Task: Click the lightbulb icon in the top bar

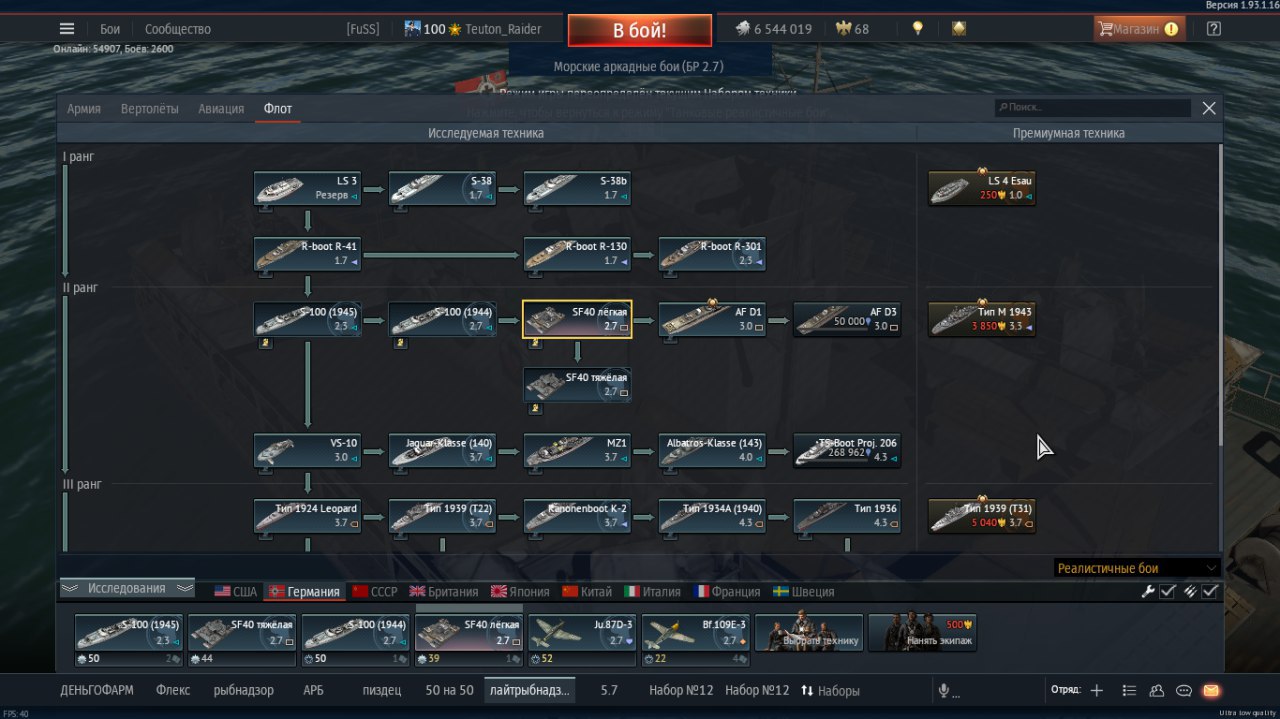Action: tap(917, 29)
